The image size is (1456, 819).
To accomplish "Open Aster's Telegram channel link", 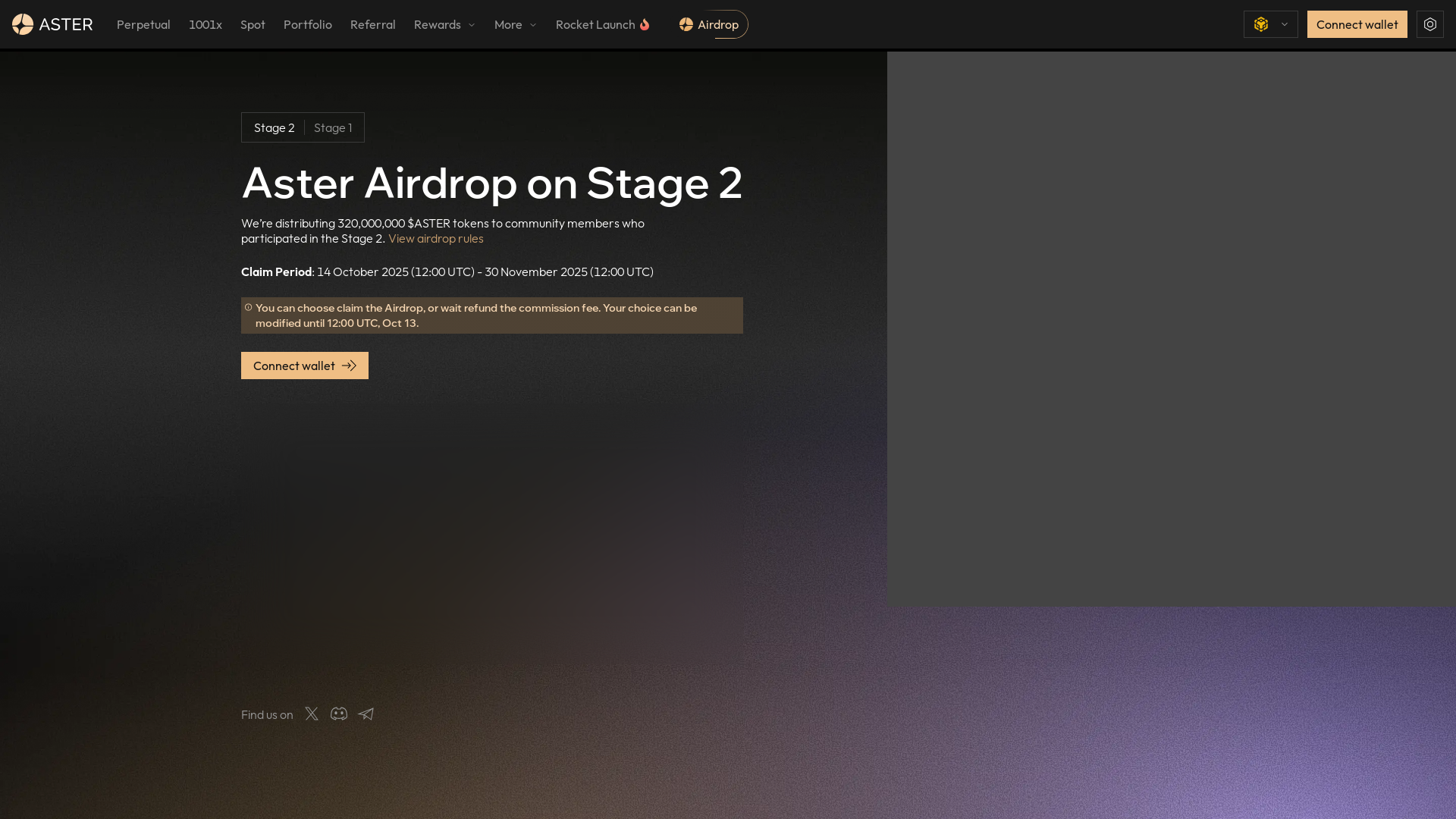I will point(366,714).
